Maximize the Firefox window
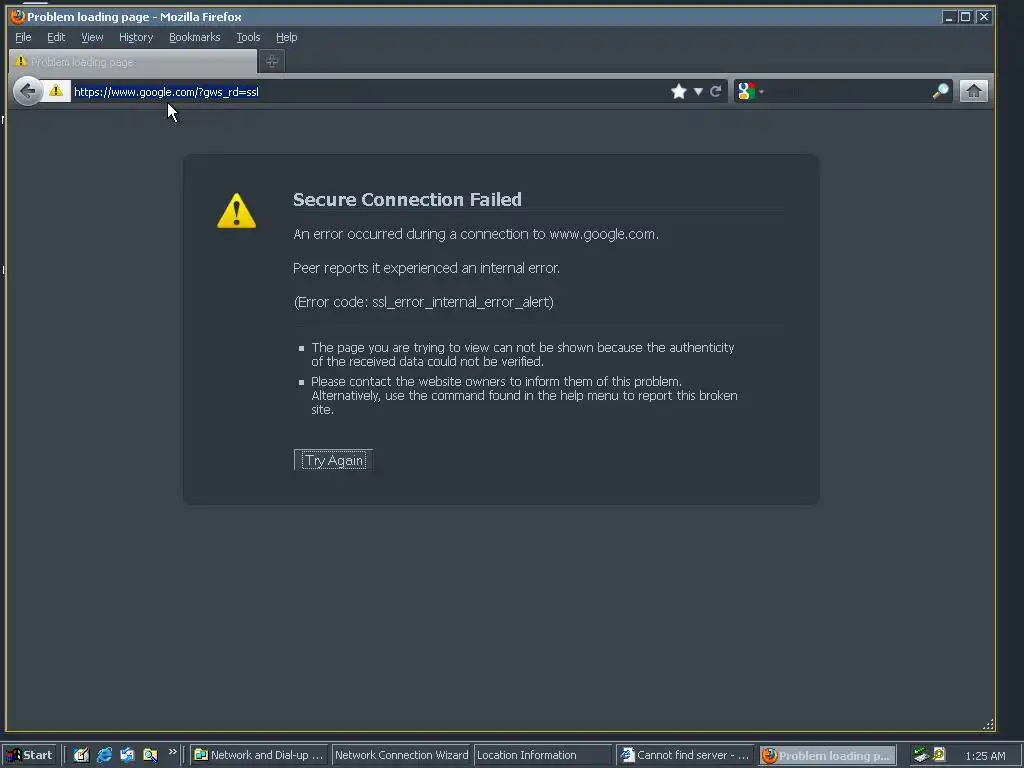 coord(965,17)
